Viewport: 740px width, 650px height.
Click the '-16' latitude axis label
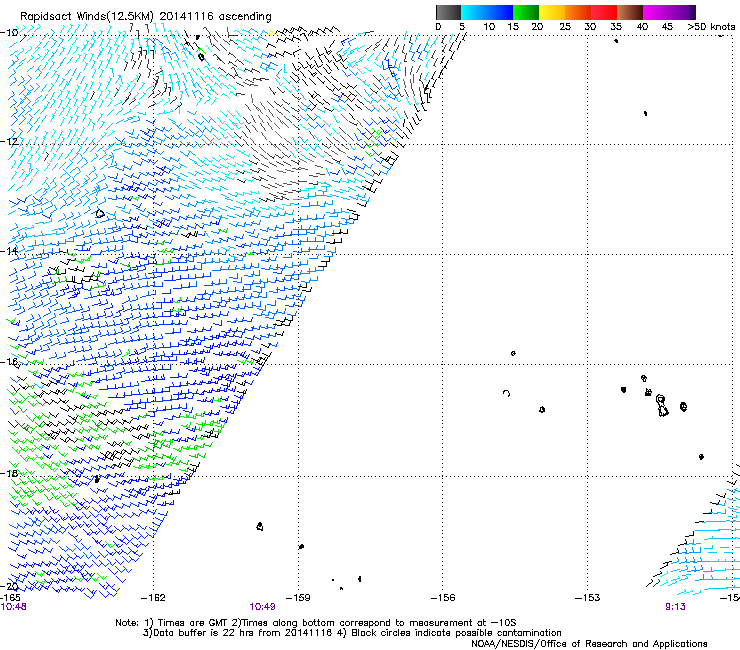(9, 362)
